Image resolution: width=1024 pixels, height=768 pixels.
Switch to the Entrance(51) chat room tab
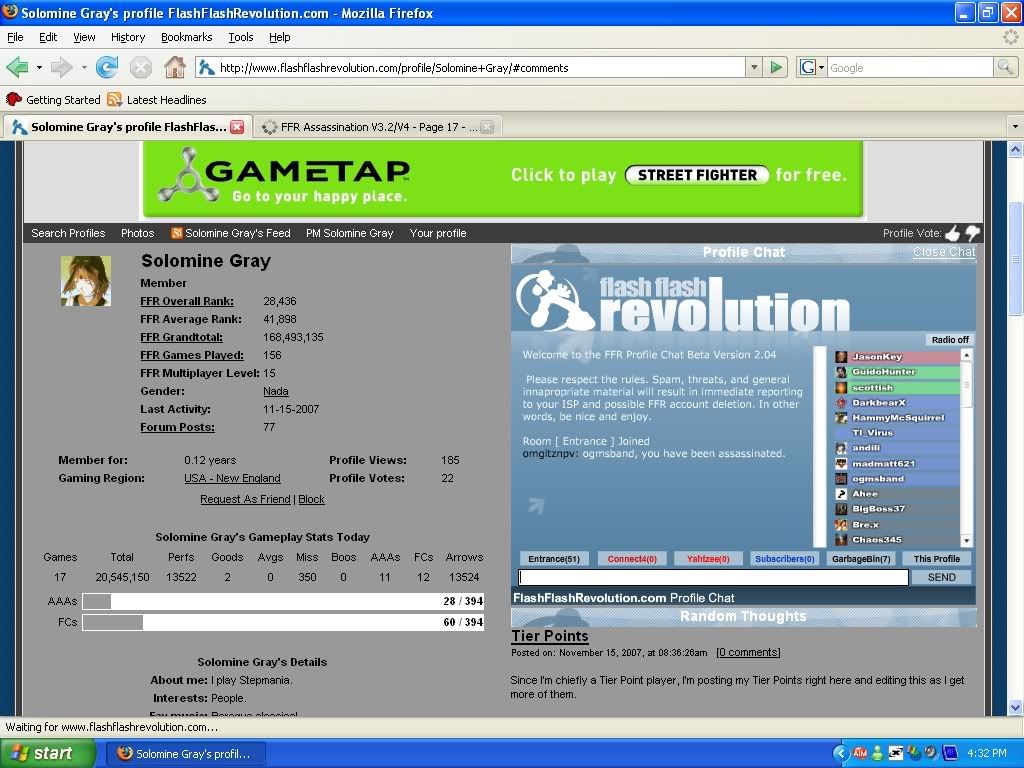click(x=553, y=559)
